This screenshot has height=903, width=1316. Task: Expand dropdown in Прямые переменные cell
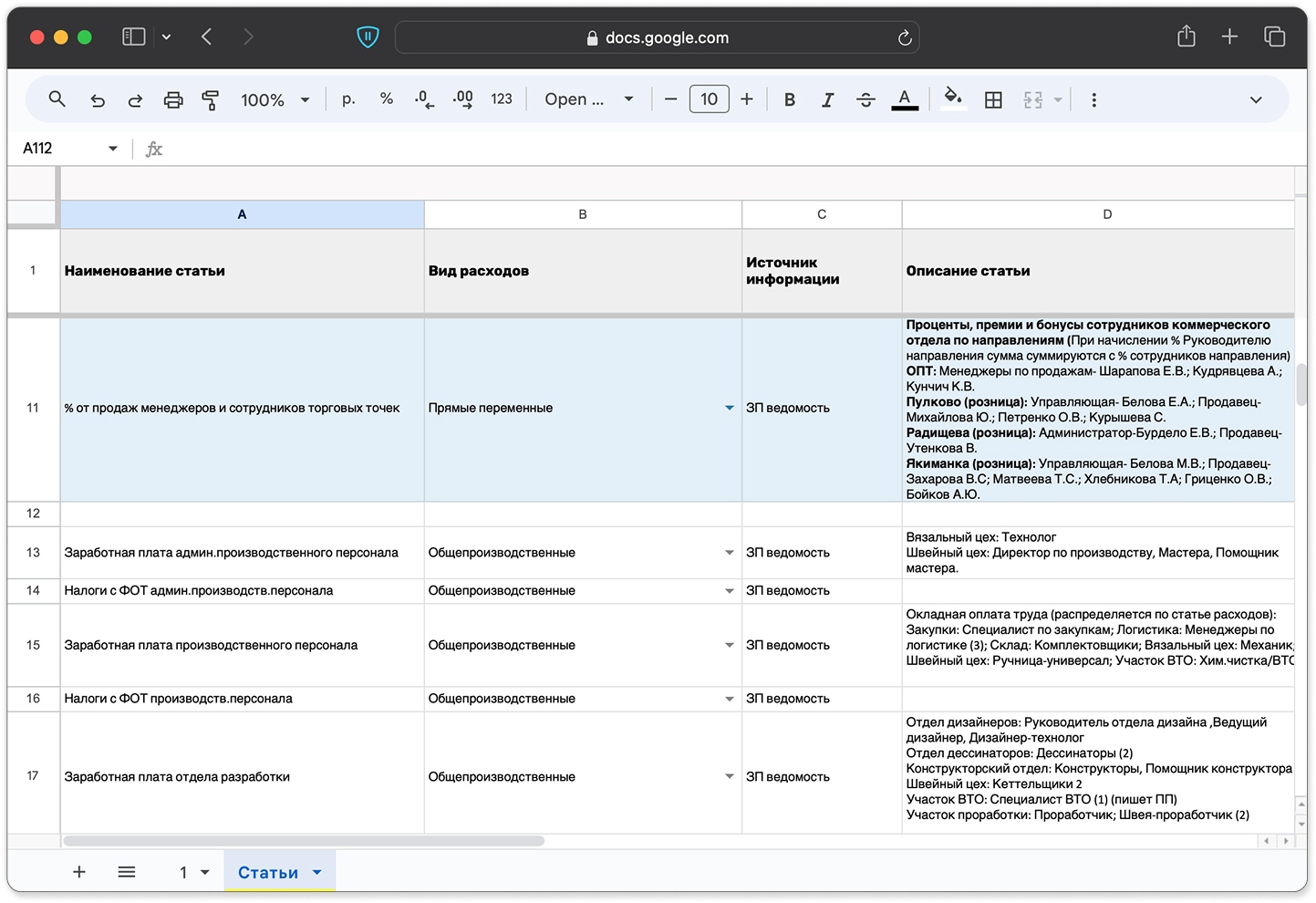click(x=729, y=408)
